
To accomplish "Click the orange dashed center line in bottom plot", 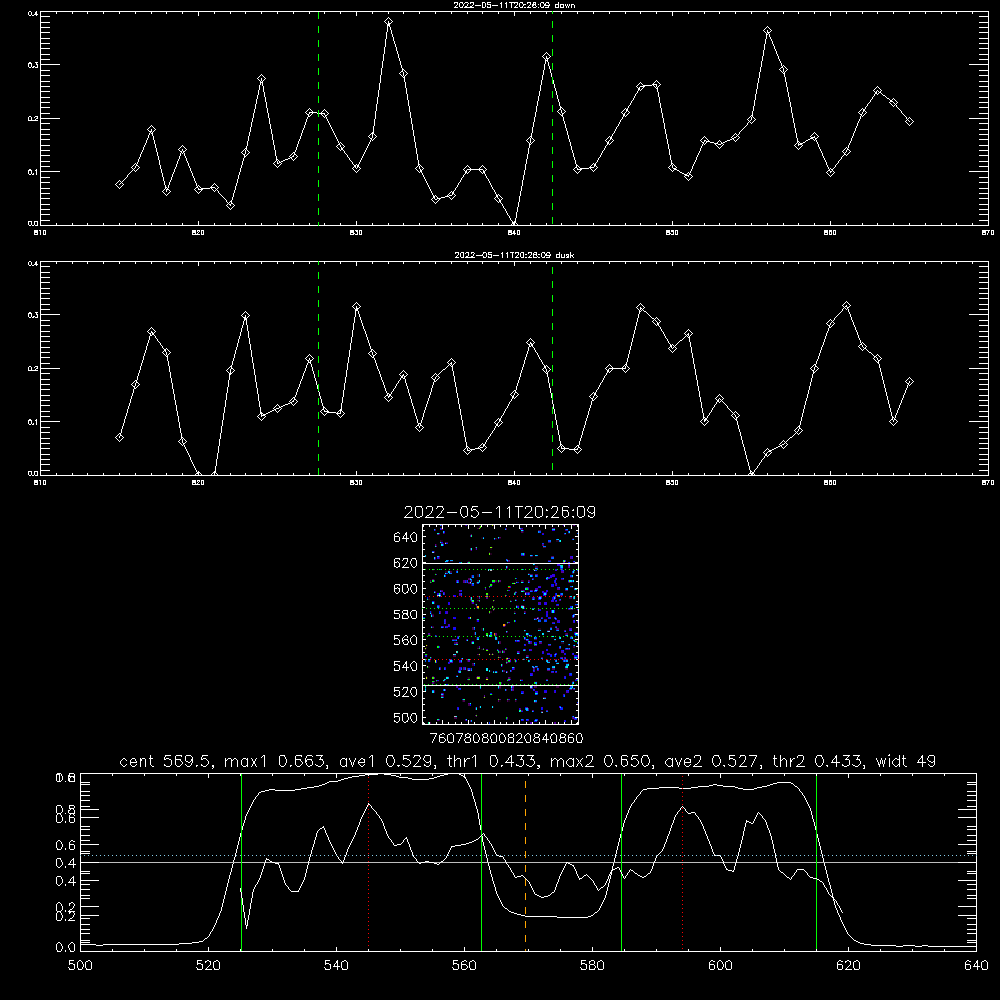I will (526, 860).
